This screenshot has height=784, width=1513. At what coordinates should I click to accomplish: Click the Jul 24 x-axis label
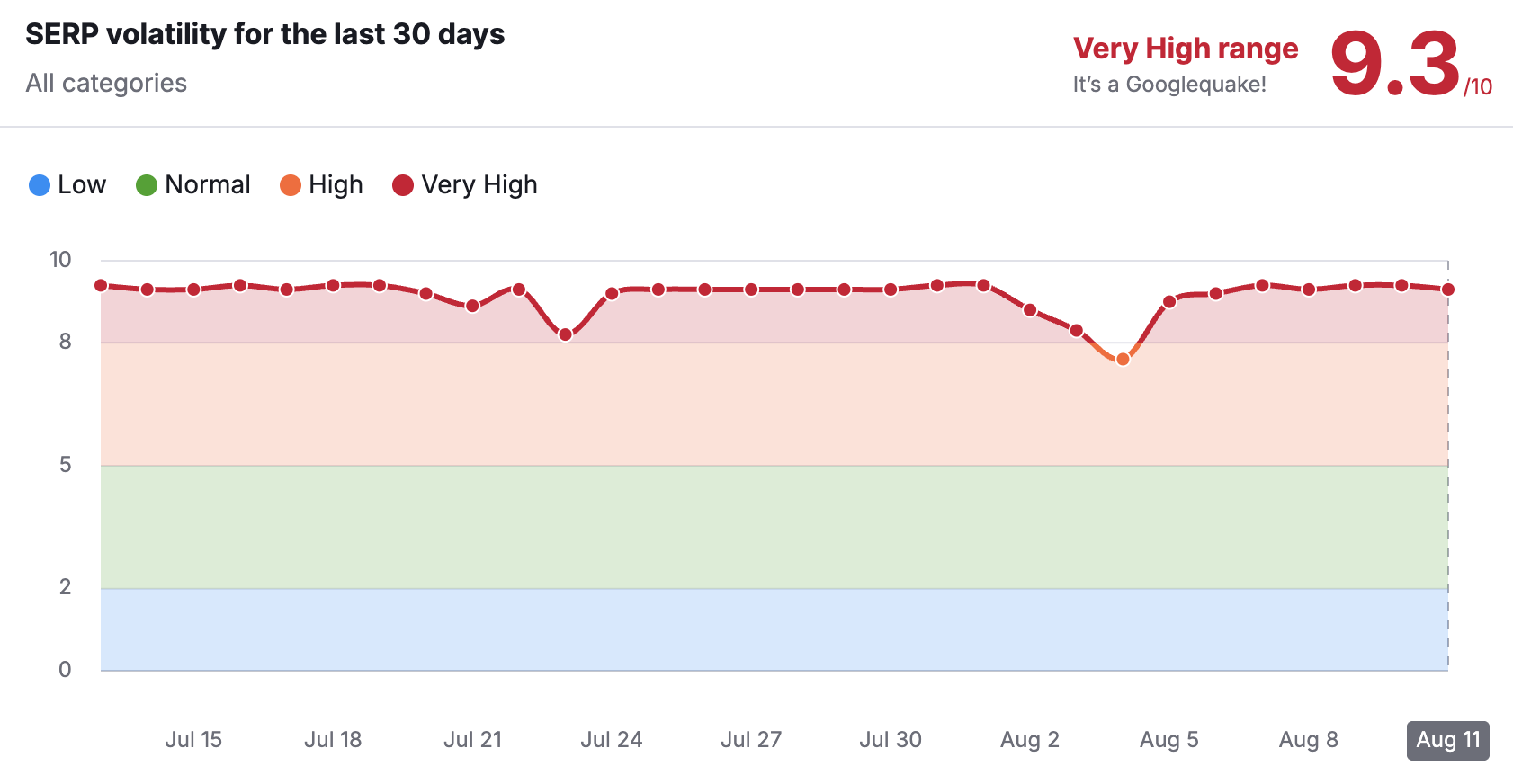tap(612, 740)
